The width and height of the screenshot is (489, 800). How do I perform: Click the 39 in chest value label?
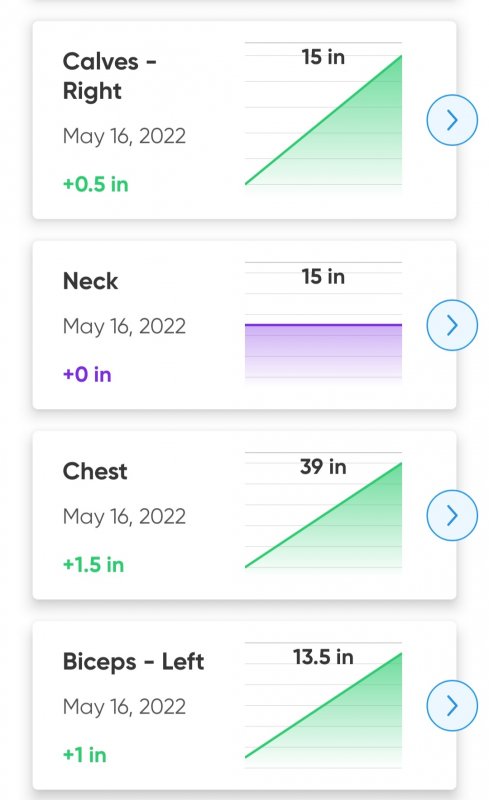point(323,467)
